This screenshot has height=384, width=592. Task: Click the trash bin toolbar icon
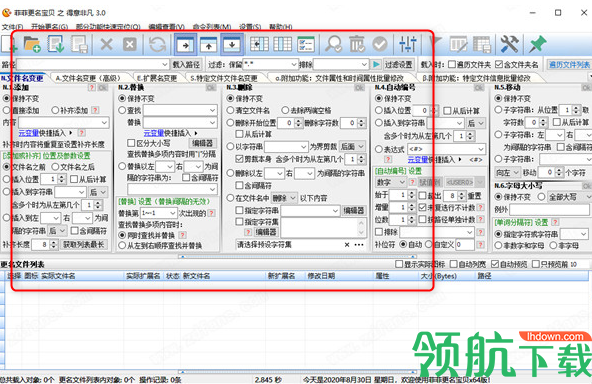[357, 44]
